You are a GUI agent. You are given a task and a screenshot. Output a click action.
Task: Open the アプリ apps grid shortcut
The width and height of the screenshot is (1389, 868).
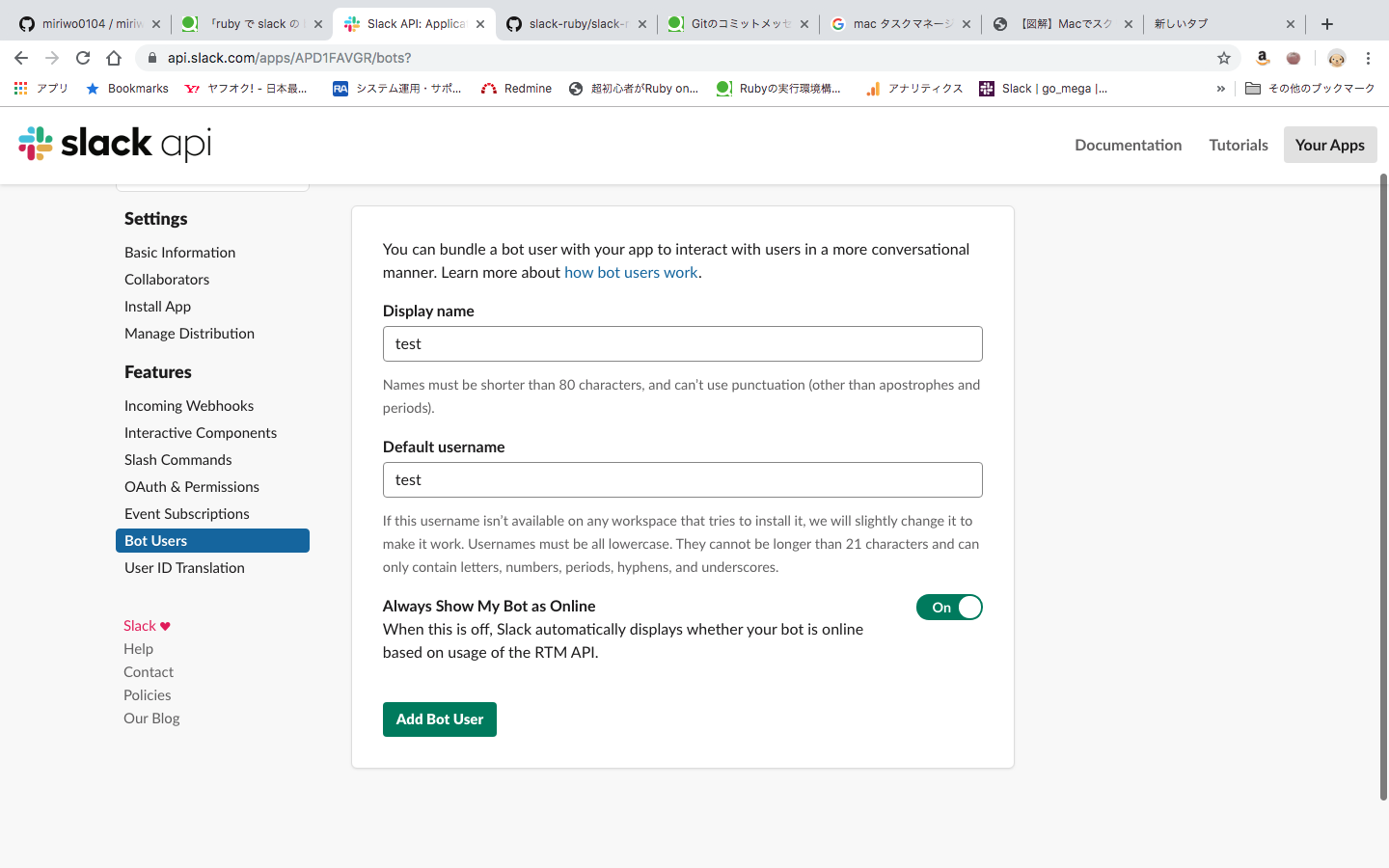pyautogui.click(x=41, y=88)
